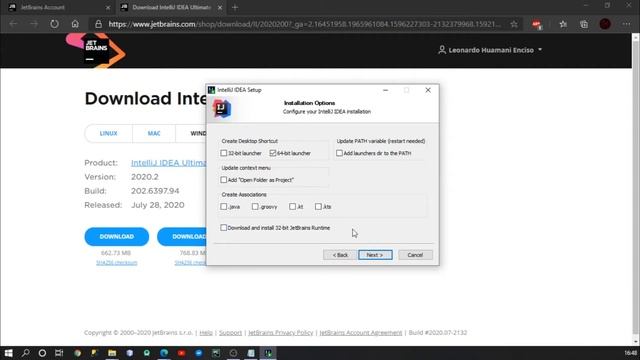Screen dimensions: 640x360
Task: Click Back in the setup dialog
Action: tap(340, 255)
